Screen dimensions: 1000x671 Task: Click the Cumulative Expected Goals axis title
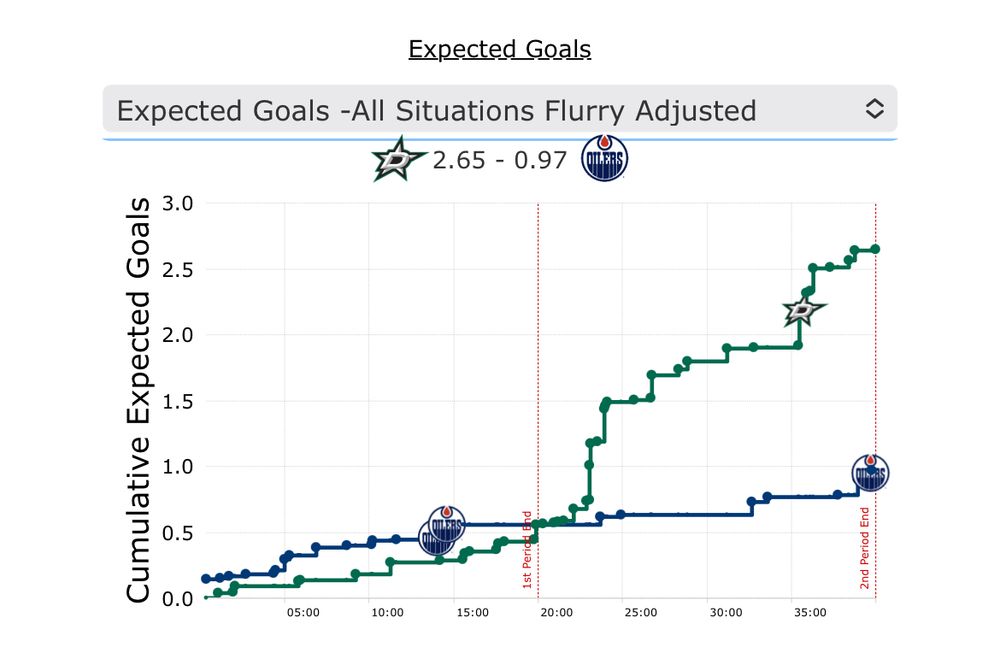click(138, 400)
